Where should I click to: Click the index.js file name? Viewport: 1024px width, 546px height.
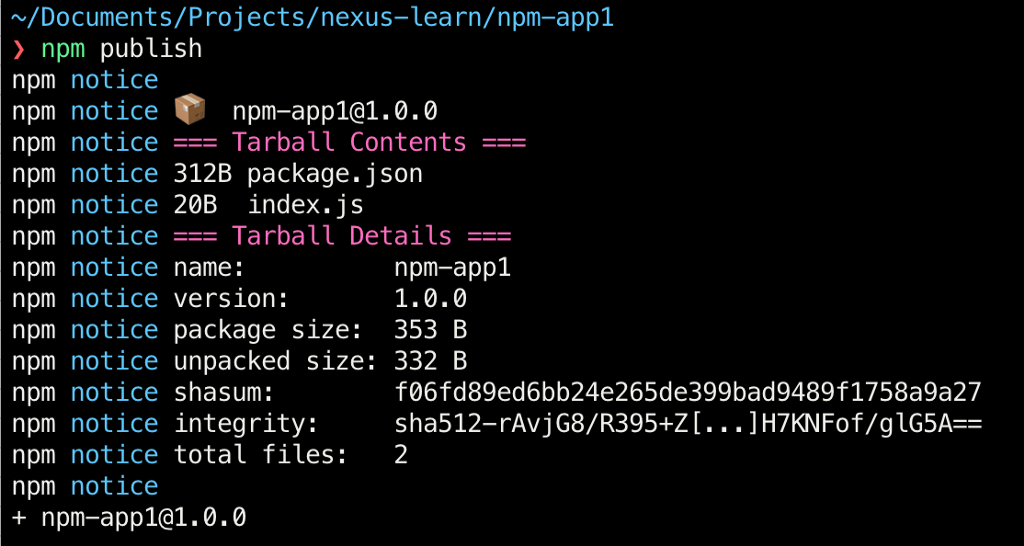(305, 205)
